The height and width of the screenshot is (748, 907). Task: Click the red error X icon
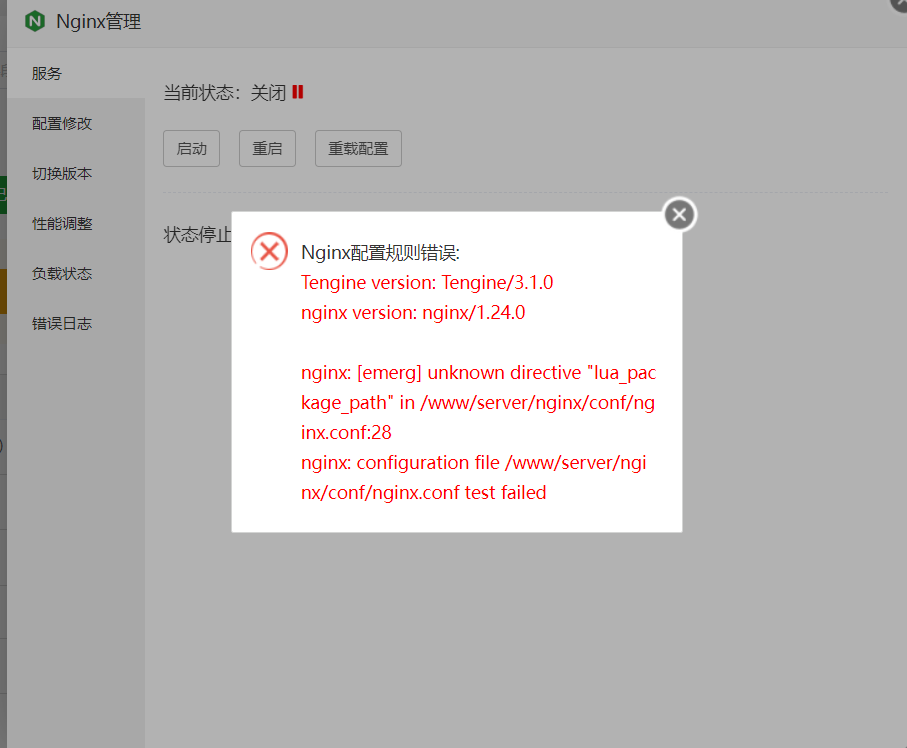(269, 251)
